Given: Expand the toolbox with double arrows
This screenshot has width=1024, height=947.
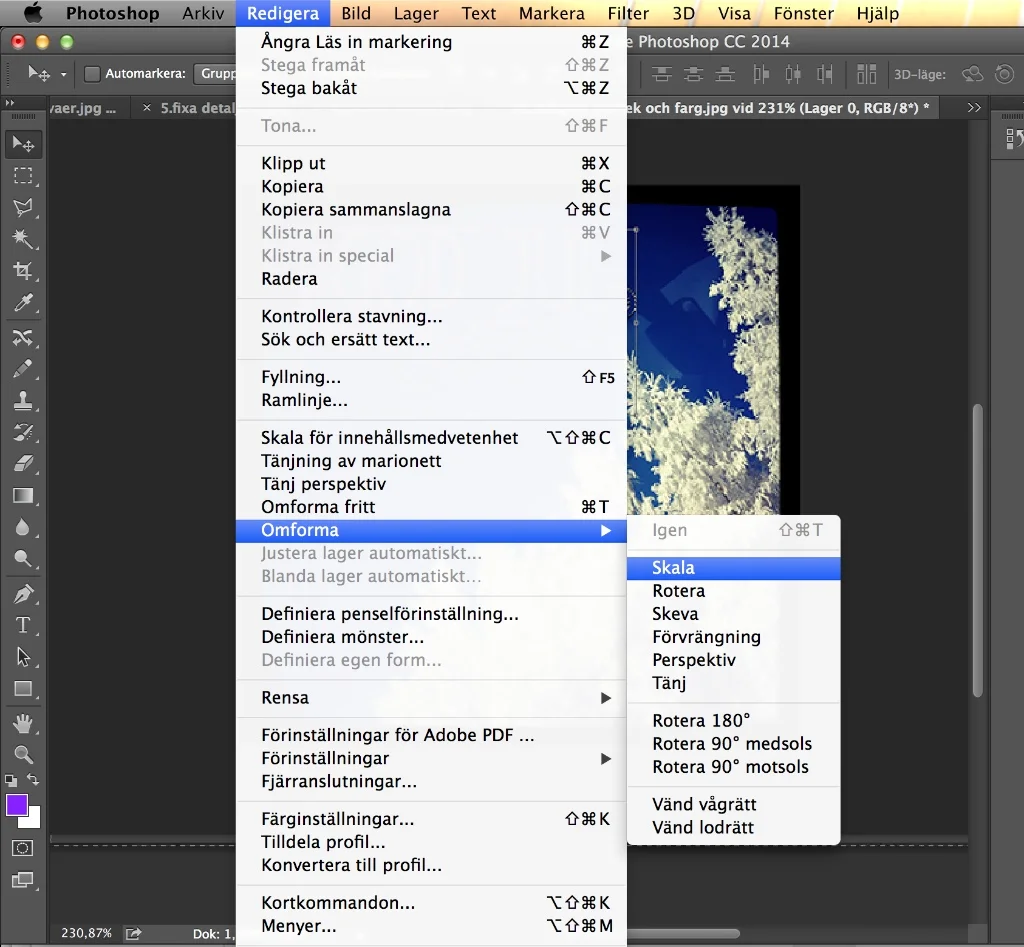Looking at the screenshot, I should [10, 103].
